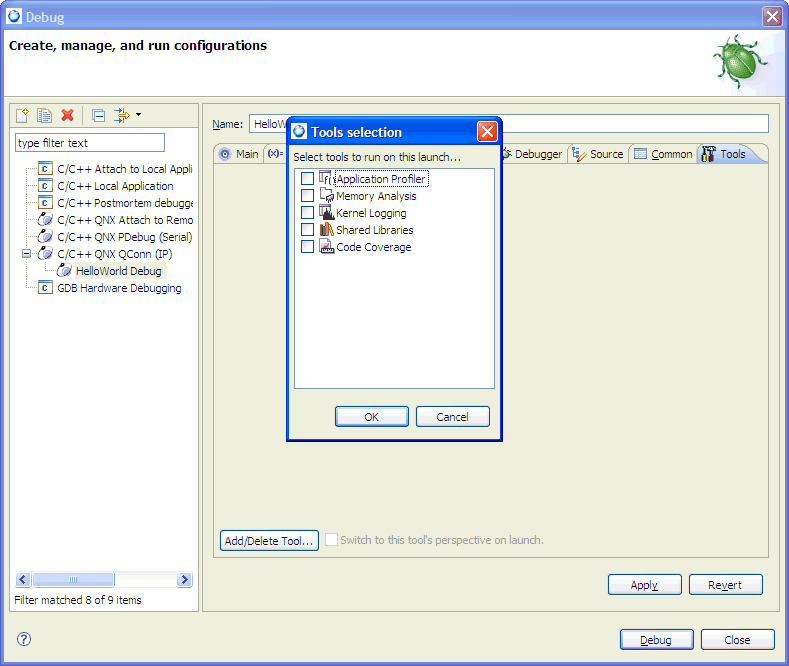Screen dimensions: 789x666
Task: Click the Shared Libraries books icon
Action: point(326,230)
